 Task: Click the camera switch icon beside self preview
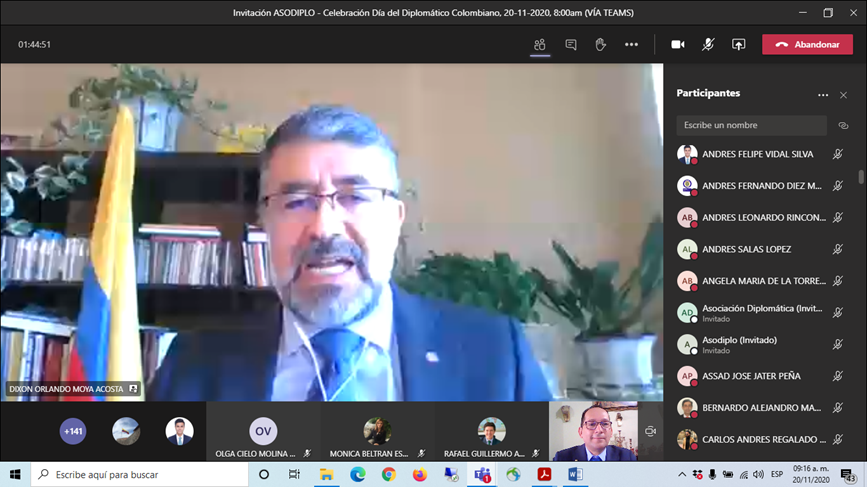[x=650, y=431]
